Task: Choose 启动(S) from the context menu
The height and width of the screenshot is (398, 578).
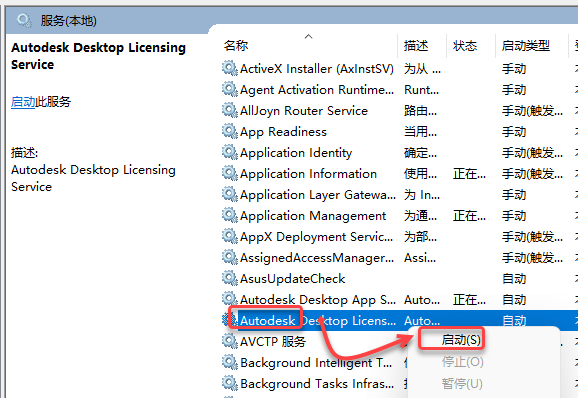Action: point(461,340)
